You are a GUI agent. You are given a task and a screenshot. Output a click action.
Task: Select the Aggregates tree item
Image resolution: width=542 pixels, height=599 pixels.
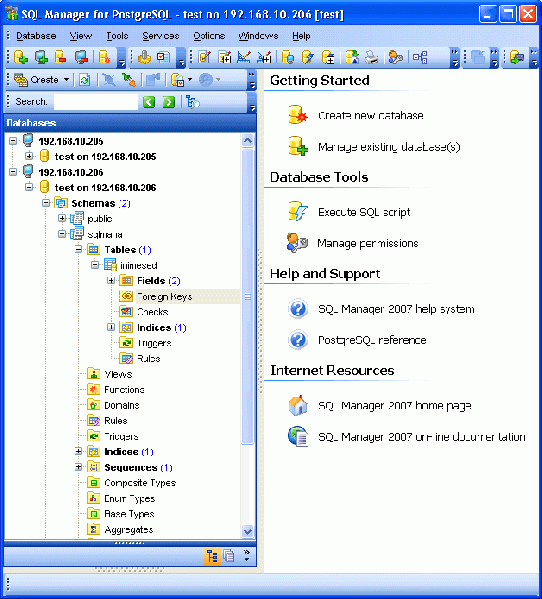click(129, 529)
